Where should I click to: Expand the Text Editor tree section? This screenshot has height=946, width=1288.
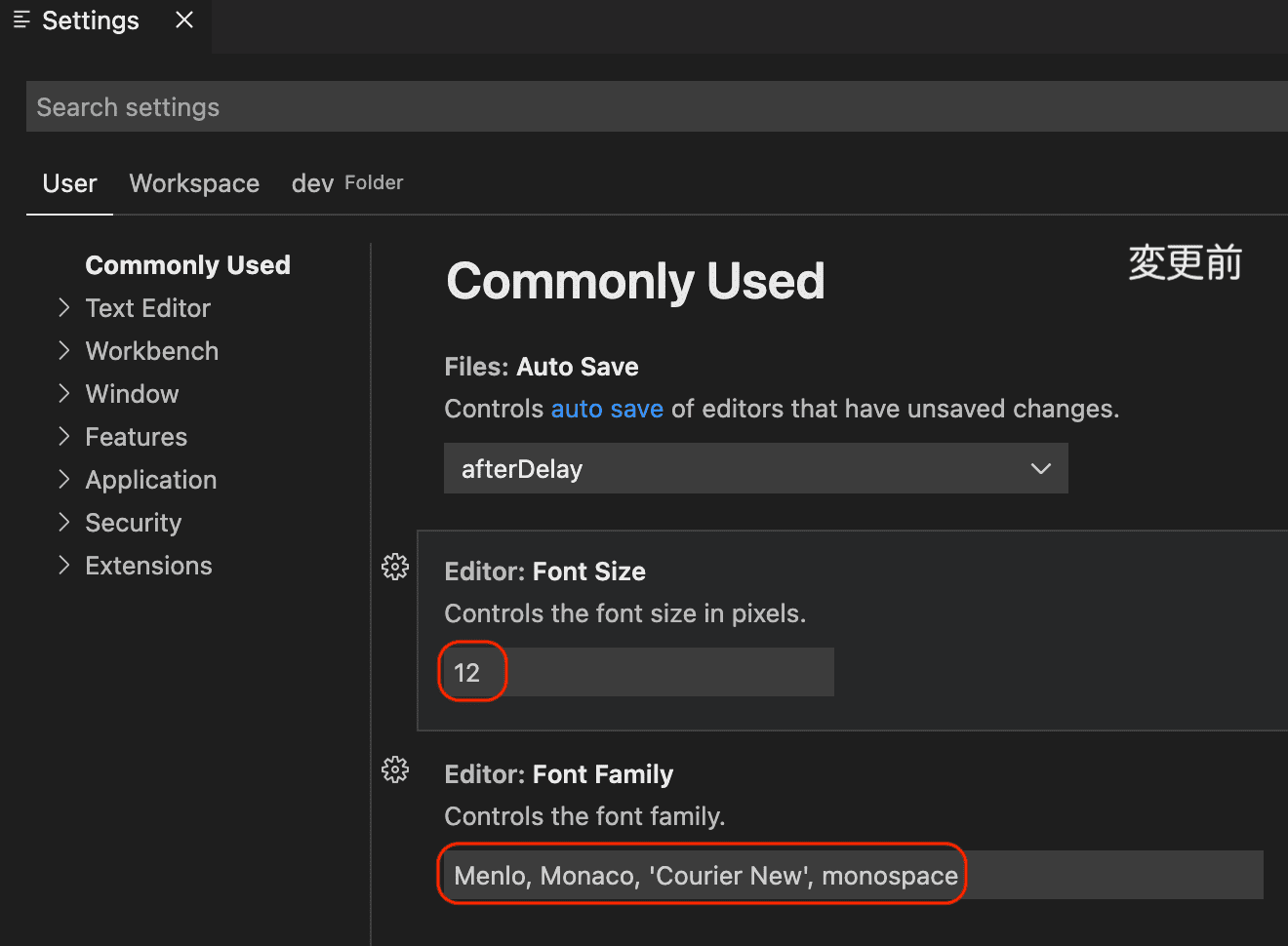64,308
